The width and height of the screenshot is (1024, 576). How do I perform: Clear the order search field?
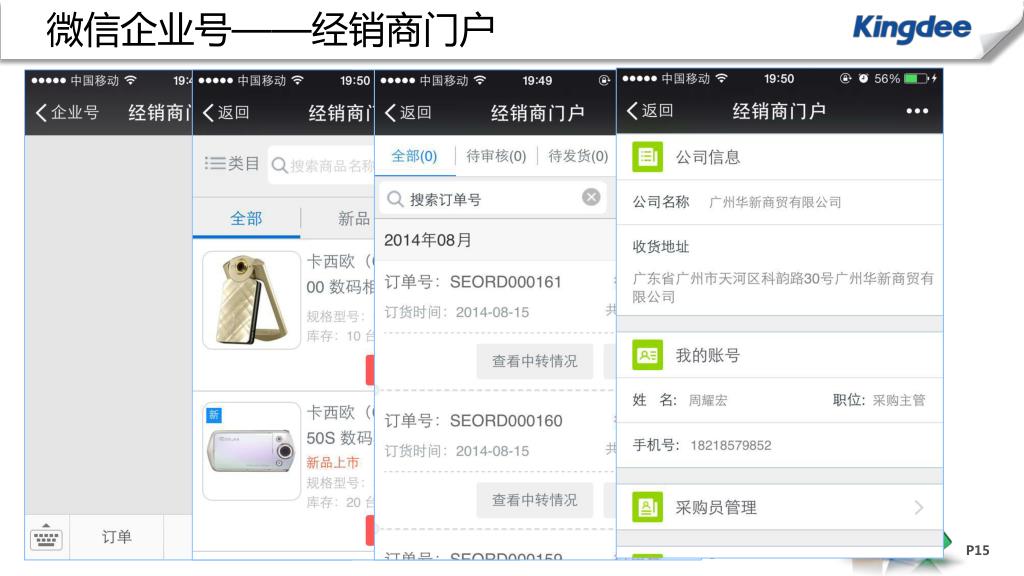point(591,197)
